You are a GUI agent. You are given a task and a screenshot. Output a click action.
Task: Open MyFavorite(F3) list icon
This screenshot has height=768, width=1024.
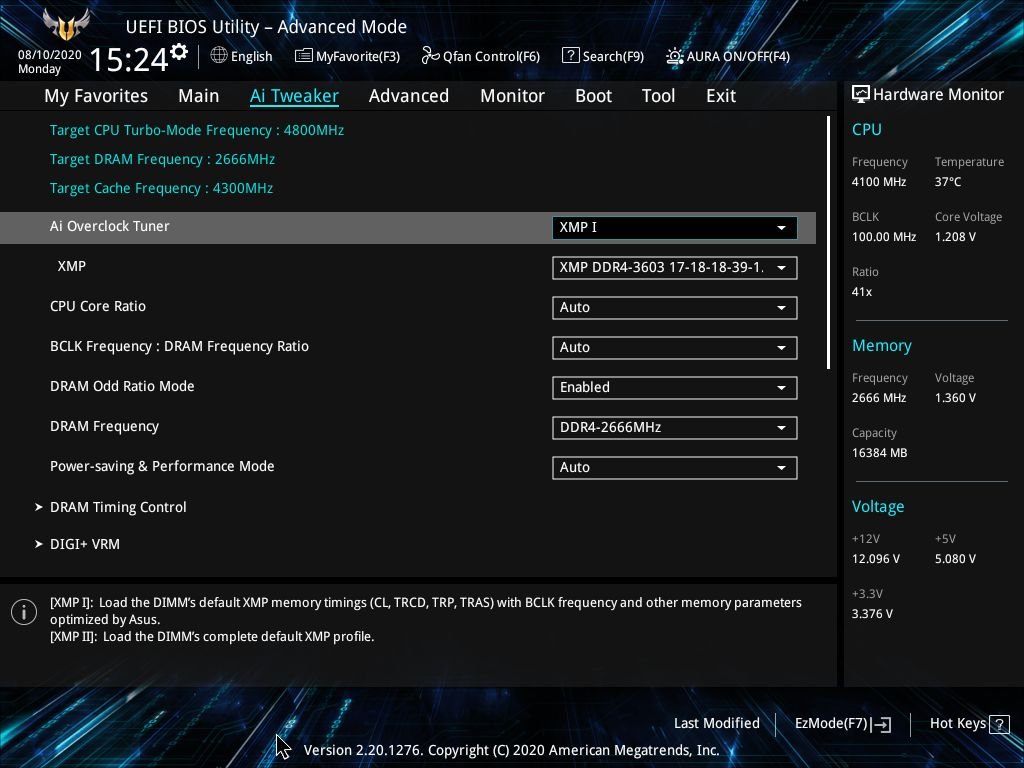click(x=303, y=56)
